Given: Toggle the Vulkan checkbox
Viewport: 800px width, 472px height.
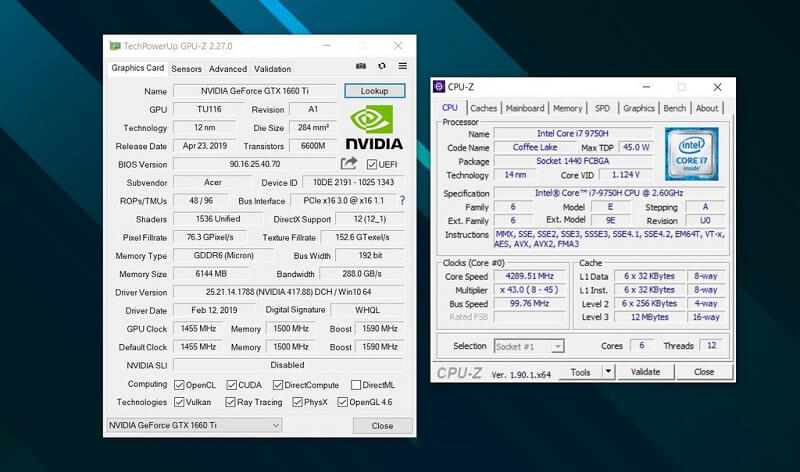Looking at the screenshot, I should 179,402.
